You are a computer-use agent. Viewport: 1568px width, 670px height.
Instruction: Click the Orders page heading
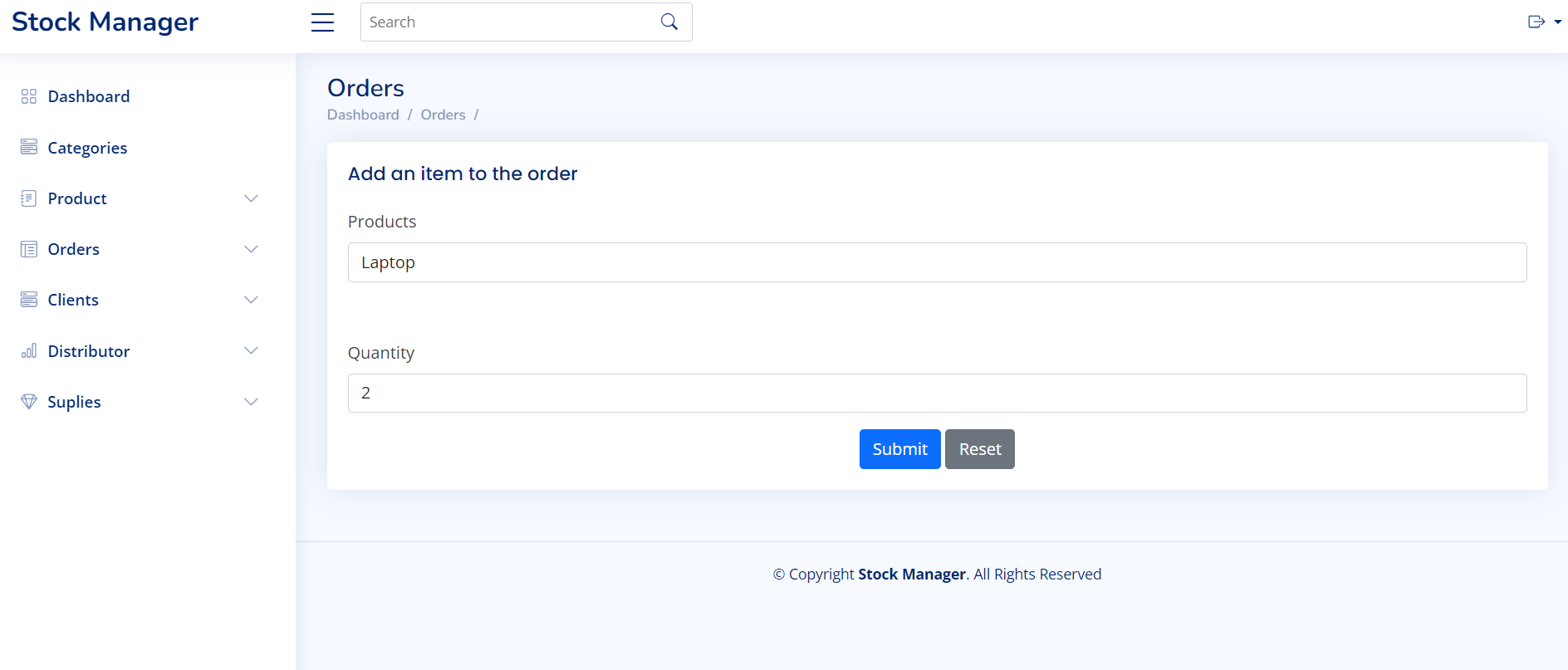365,88
